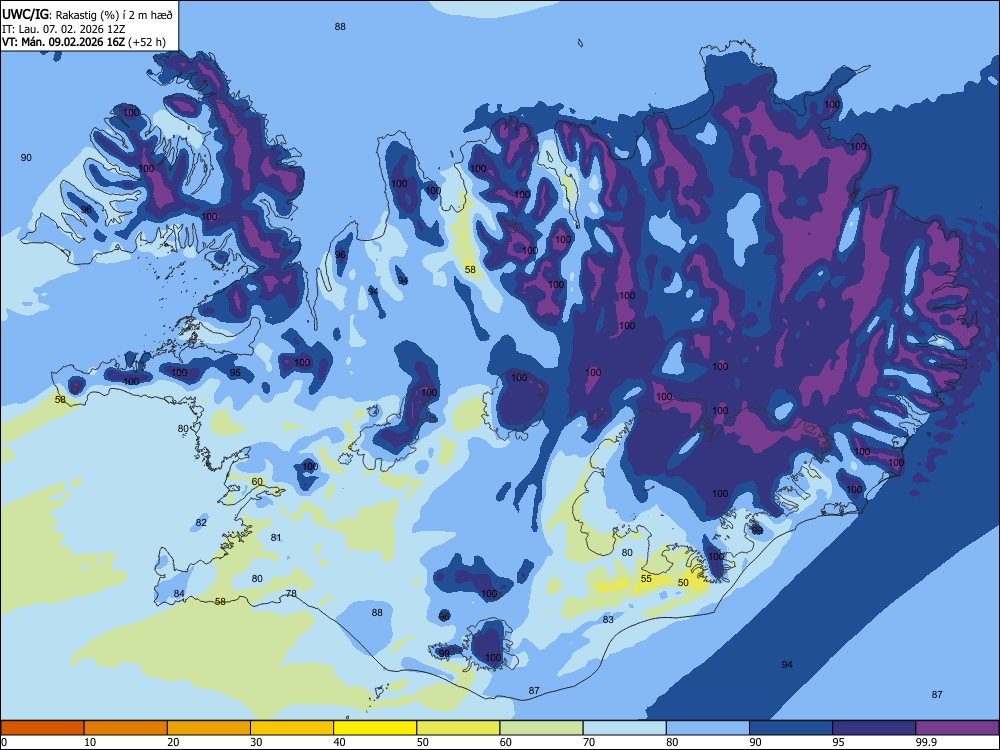This screenshot has width=1000, height=750.
Task: Pick the pale yellow 50–60 legend swatch
Action: pos(458,728)
